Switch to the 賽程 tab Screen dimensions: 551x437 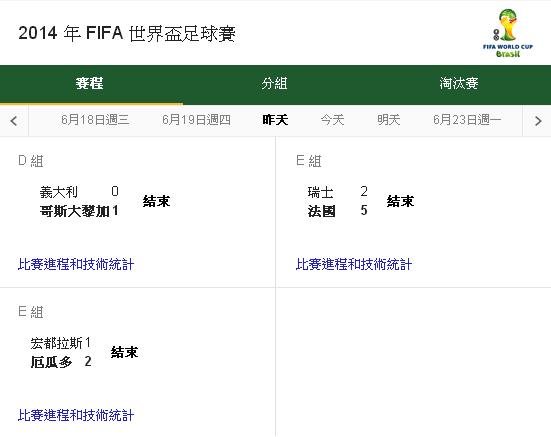90,84
